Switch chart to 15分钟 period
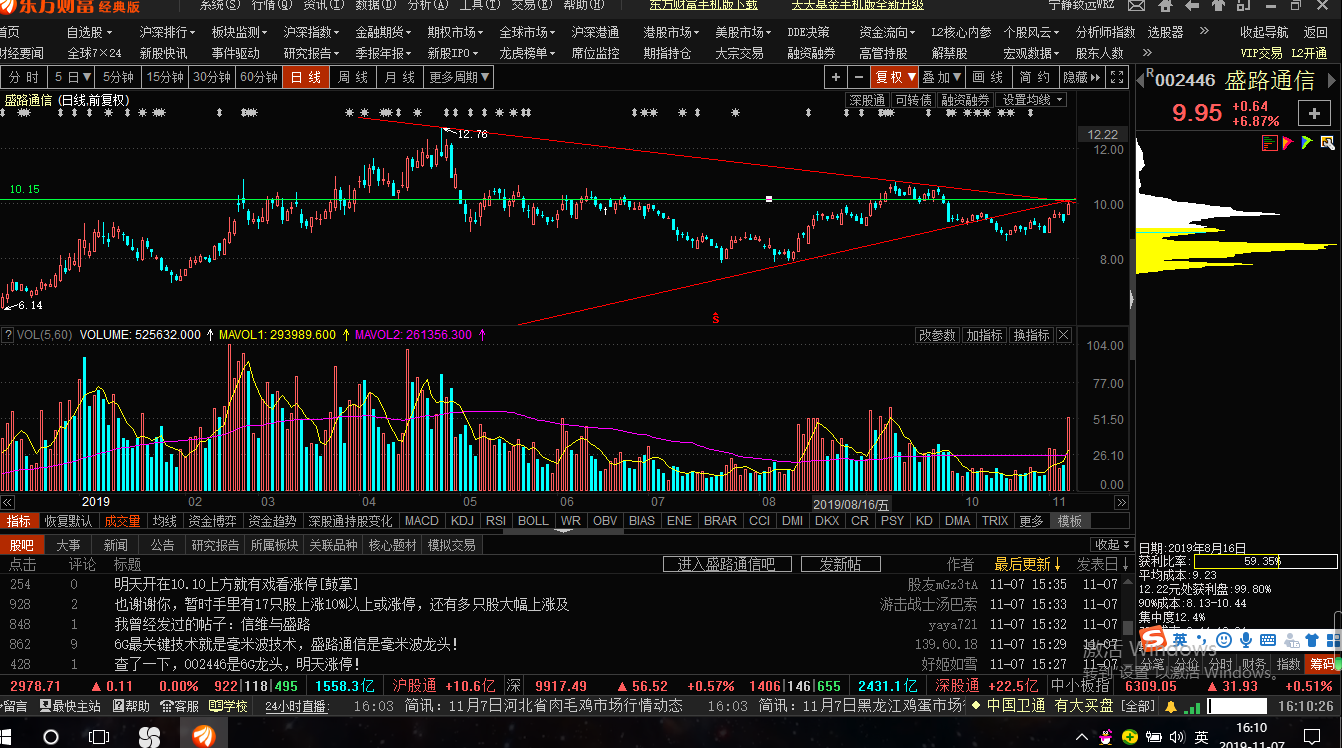 click(x=165, y=77)
